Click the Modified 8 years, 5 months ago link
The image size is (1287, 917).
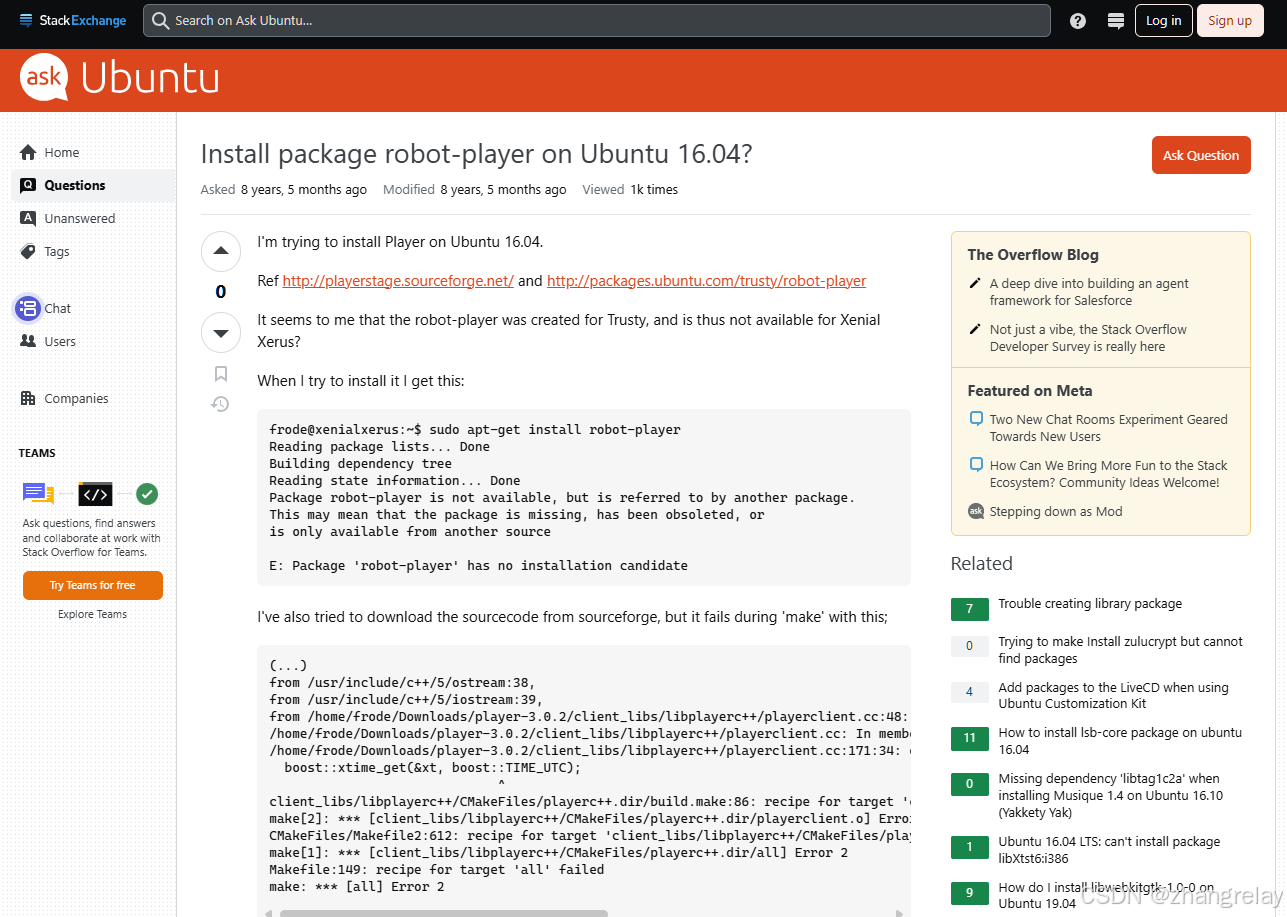[503, 189]
